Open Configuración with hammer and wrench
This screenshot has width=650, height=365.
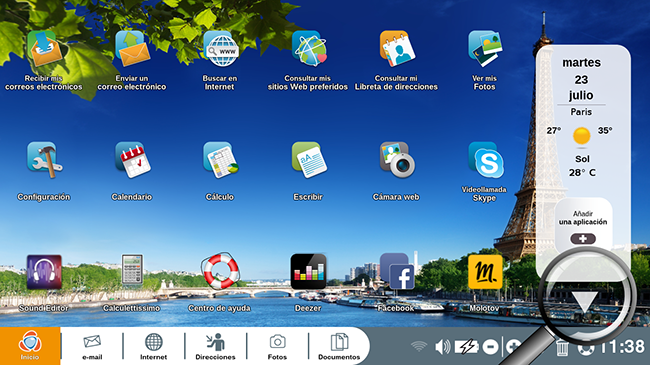click(x=44, y=160)
